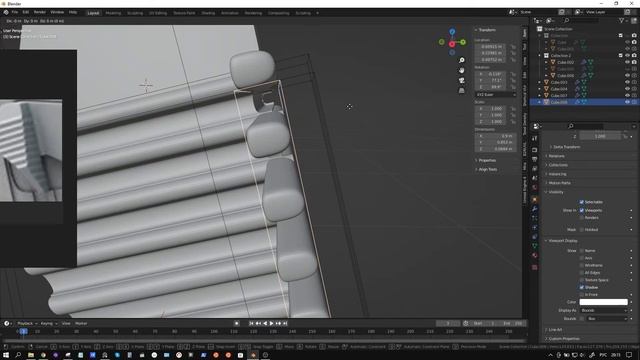Click the white object Color swatch
Screen dimensions: 640x360
click(603, 302)
